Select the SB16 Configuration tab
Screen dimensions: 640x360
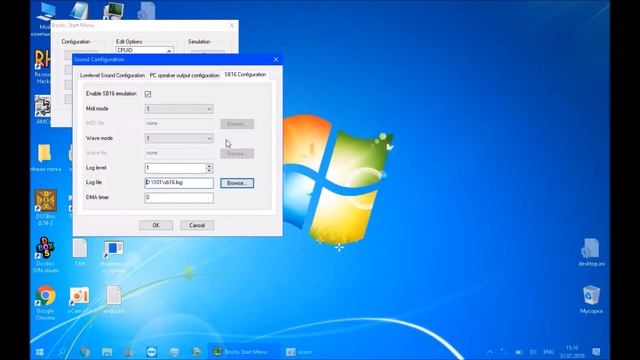245,75
